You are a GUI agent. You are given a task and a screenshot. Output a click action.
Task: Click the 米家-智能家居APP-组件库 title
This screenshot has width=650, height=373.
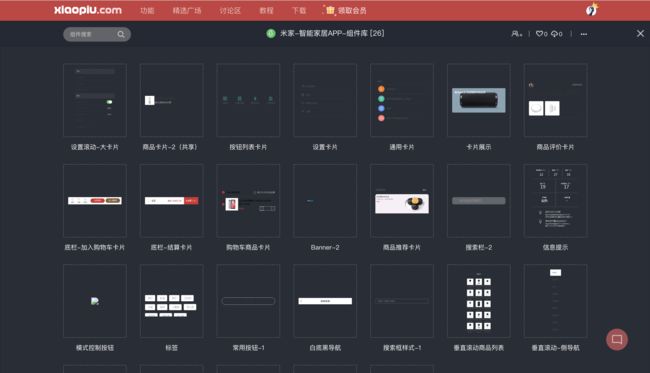pos(332,34)
